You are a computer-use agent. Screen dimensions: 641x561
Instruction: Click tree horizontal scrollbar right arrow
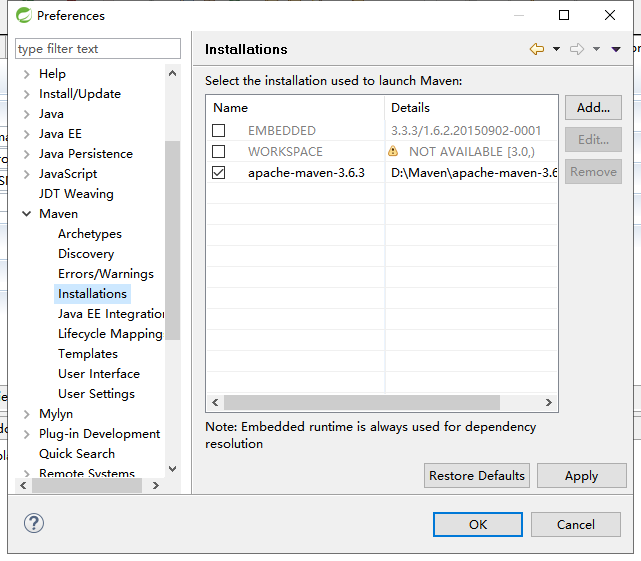click(155, 485)
